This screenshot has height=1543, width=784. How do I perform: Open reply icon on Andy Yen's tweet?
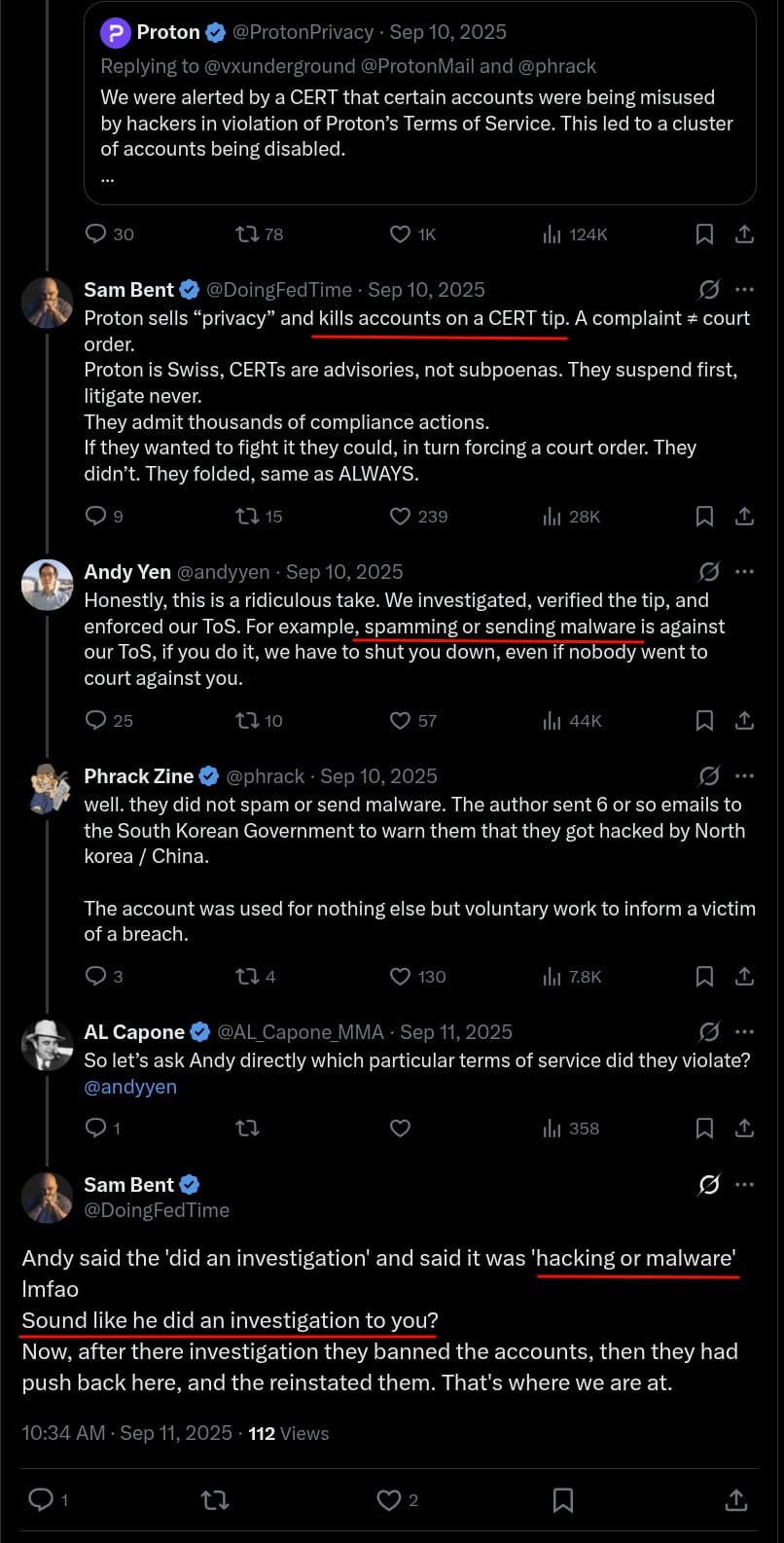[93, 720]
